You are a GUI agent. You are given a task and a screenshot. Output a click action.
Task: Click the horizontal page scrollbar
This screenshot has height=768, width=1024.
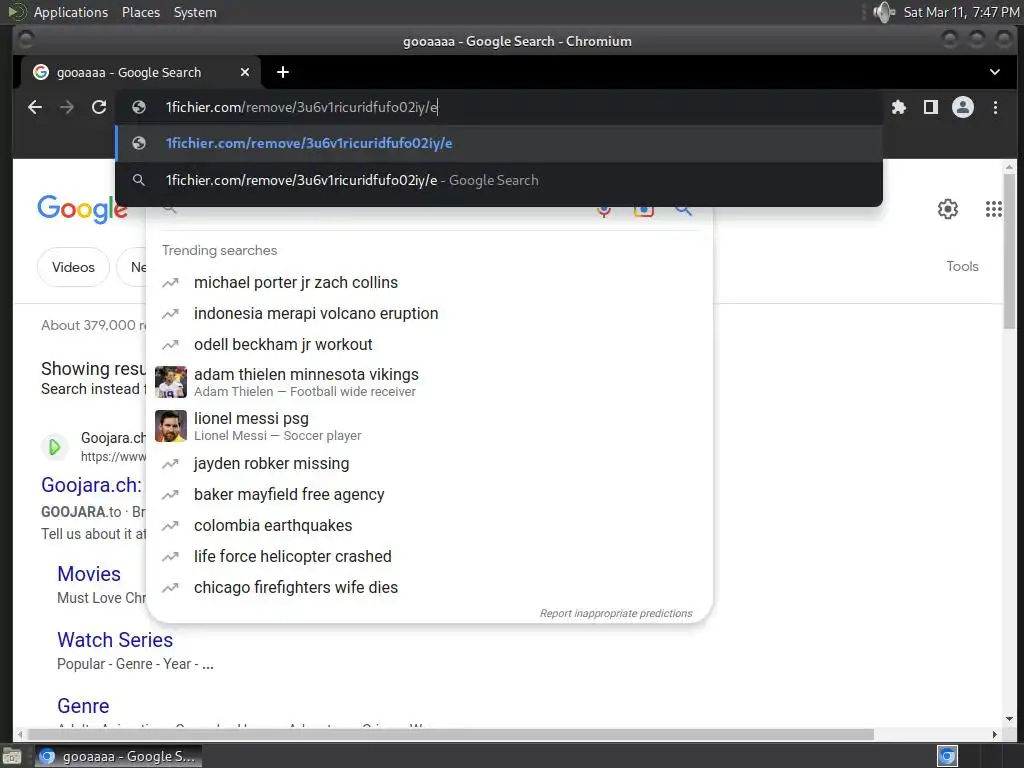(451, 735)
